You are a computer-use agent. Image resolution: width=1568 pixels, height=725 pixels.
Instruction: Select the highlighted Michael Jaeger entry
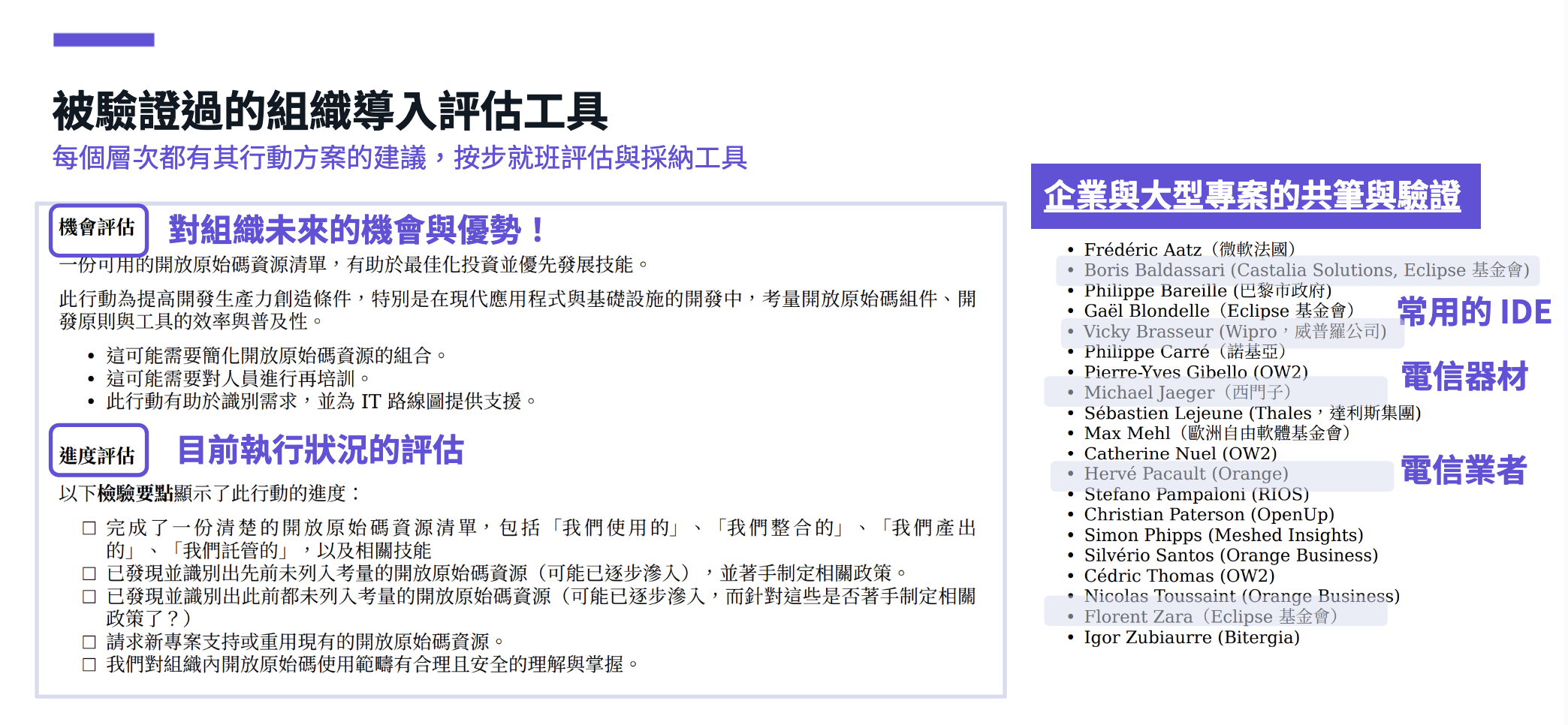[x=1187, y=393]
